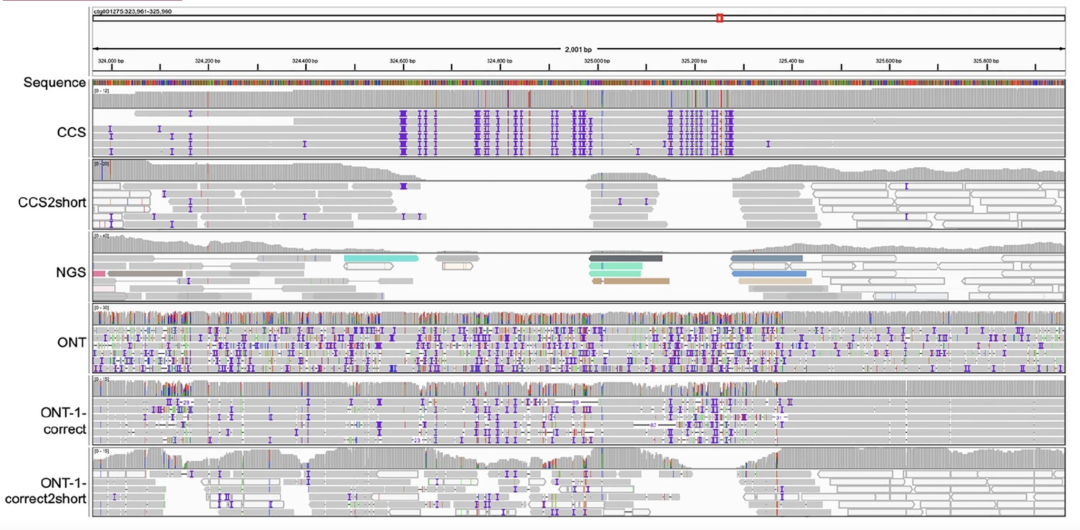Click the 324,200 bp ruler tick label

[x=208, y=61]
